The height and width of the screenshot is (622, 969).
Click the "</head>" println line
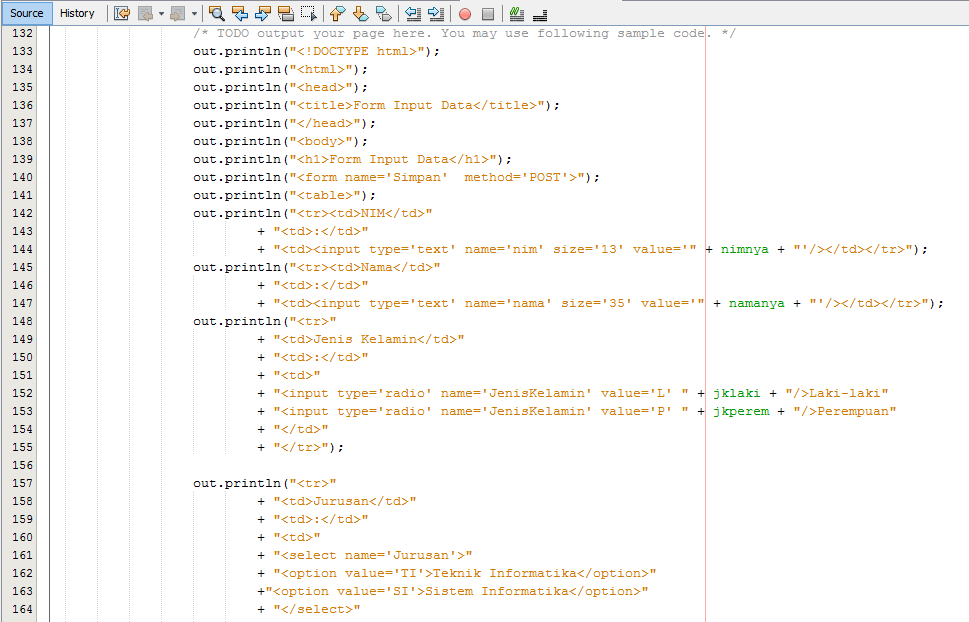click(x=284, y=123)
